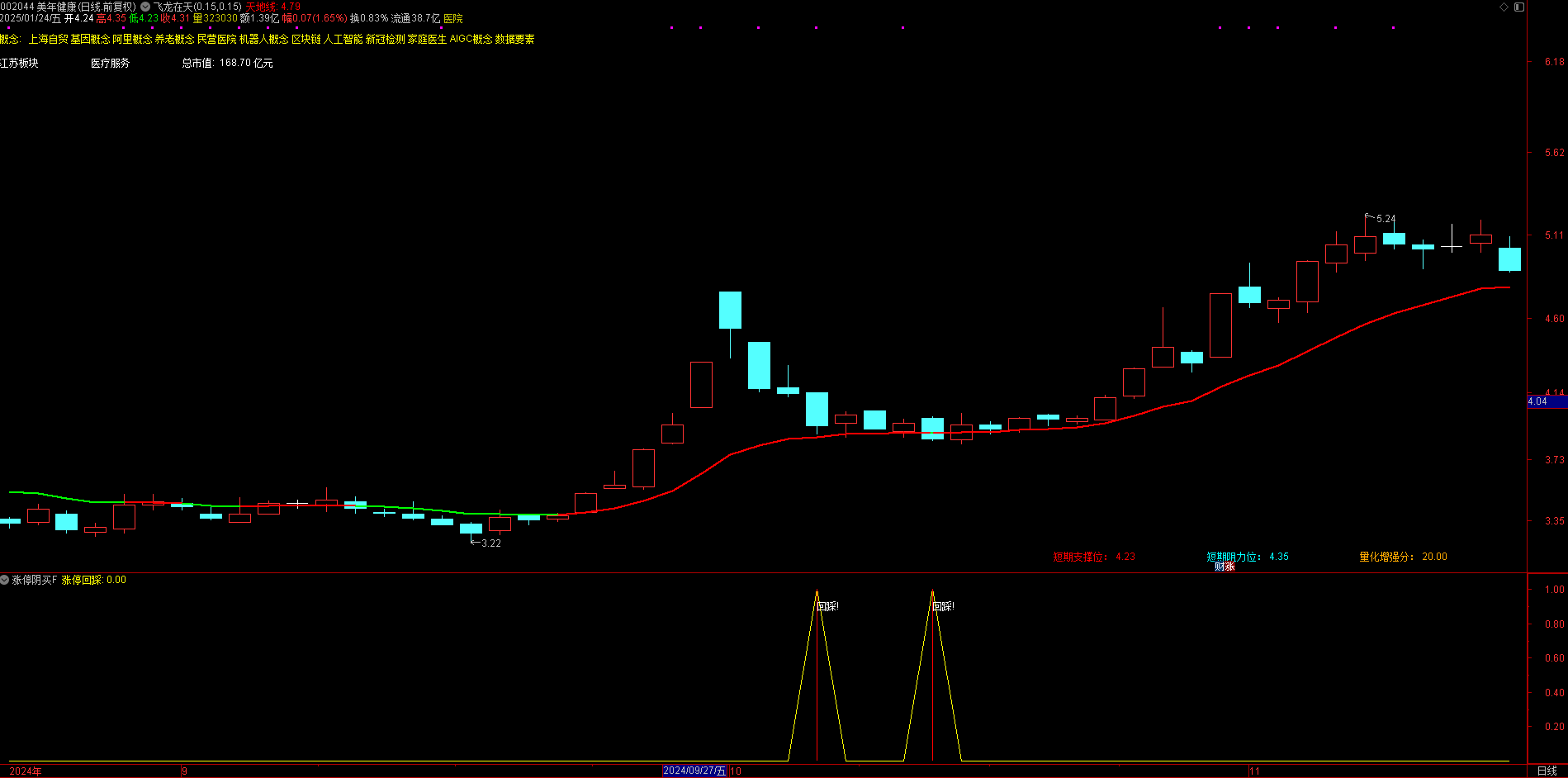
Task: Click the 总市值 168.70 亿元 label
Action: (x=227, y=63)
